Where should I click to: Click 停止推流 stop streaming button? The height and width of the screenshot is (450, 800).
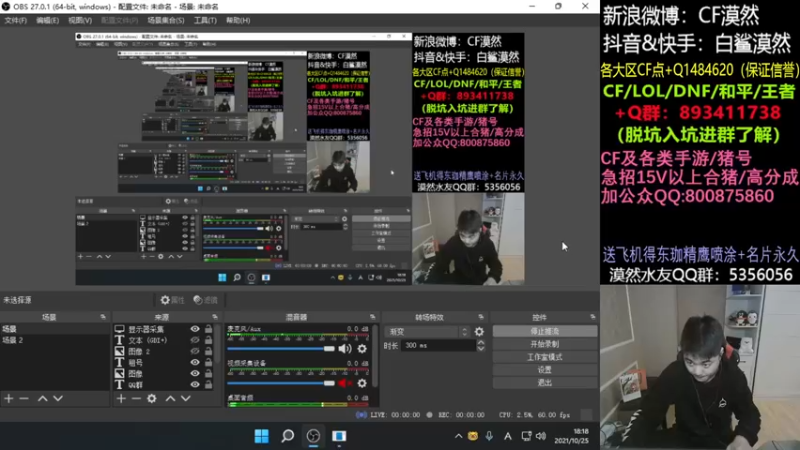tap(544, 332)
